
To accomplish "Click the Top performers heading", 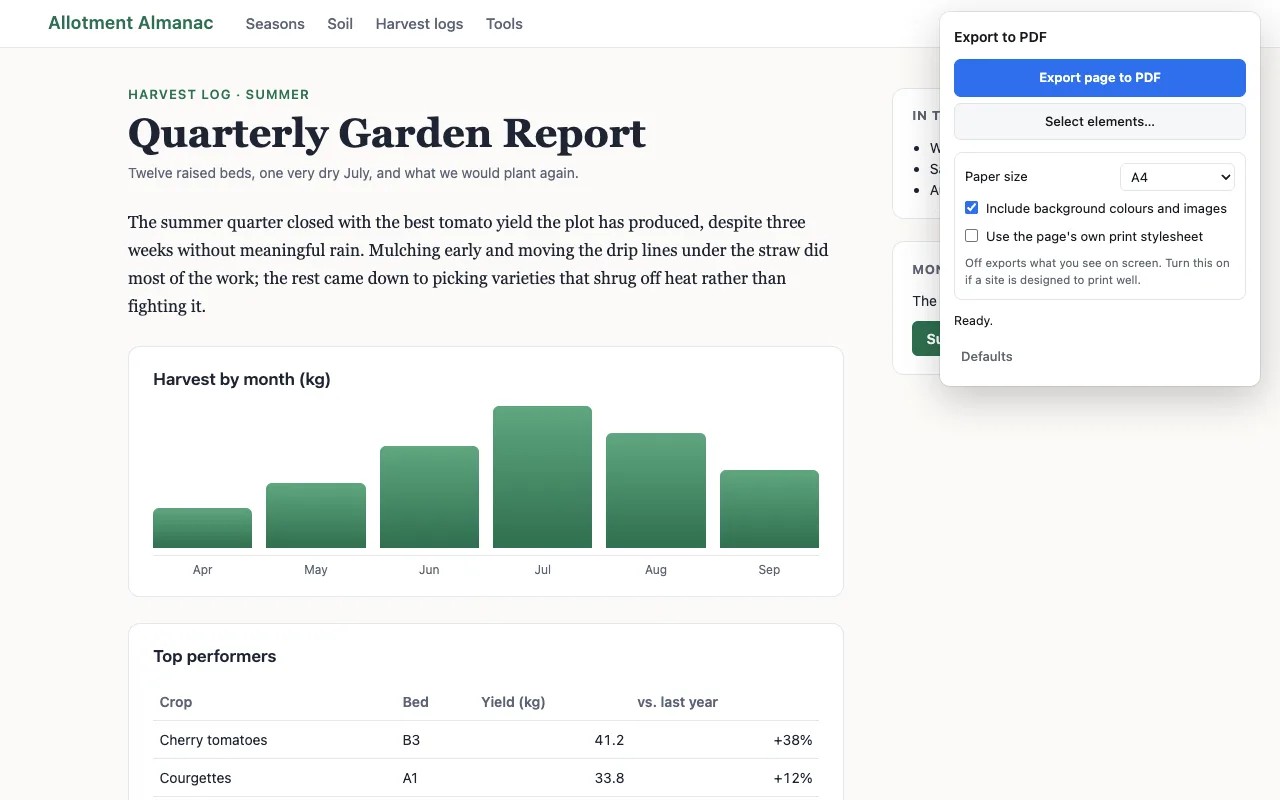I will 215,656.
